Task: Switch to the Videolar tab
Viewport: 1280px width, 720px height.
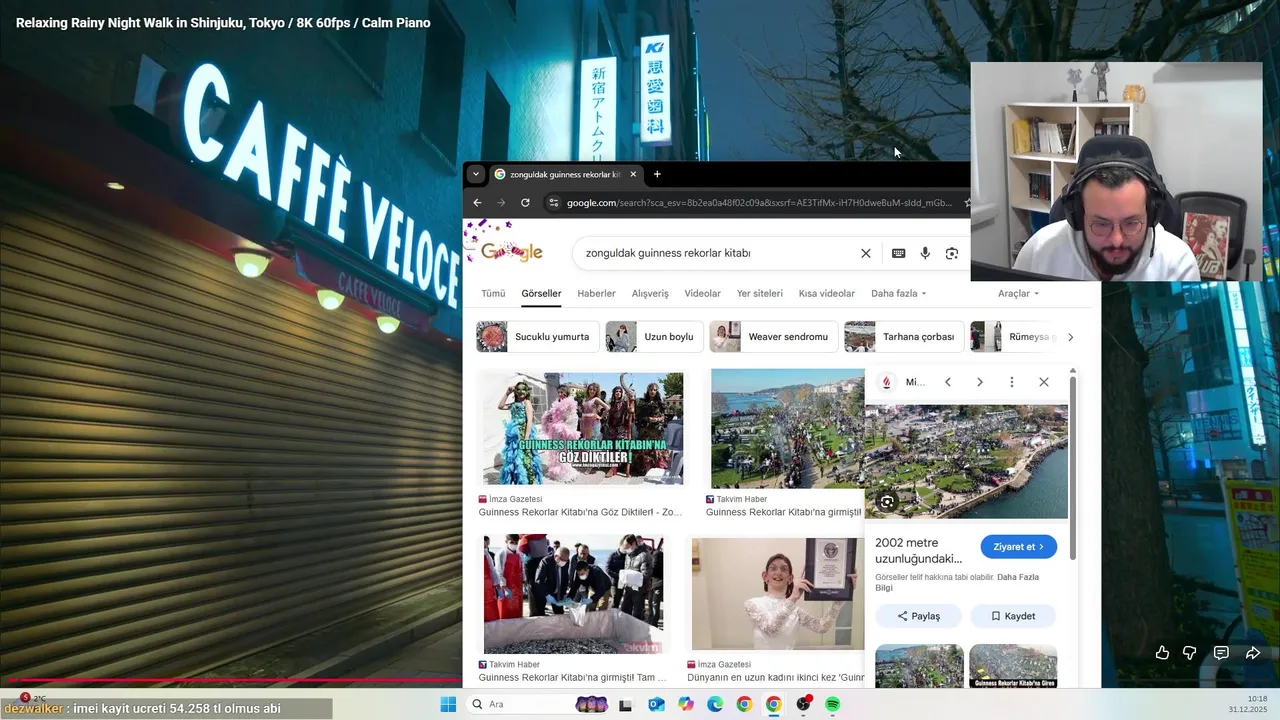Action: [702, 293]
